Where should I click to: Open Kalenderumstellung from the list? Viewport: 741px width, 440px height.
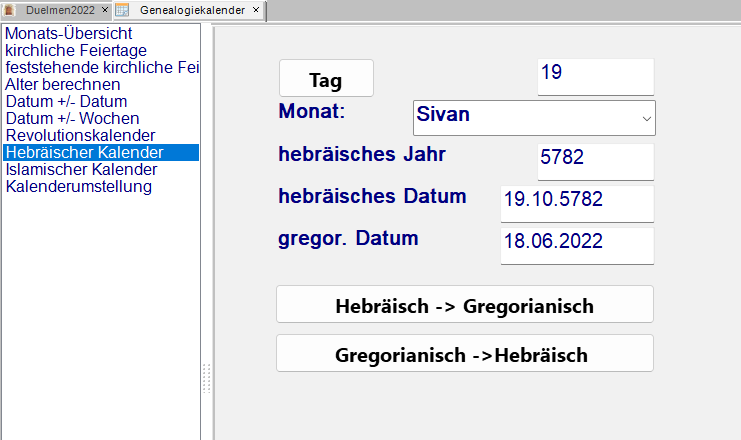coord(78,186)
